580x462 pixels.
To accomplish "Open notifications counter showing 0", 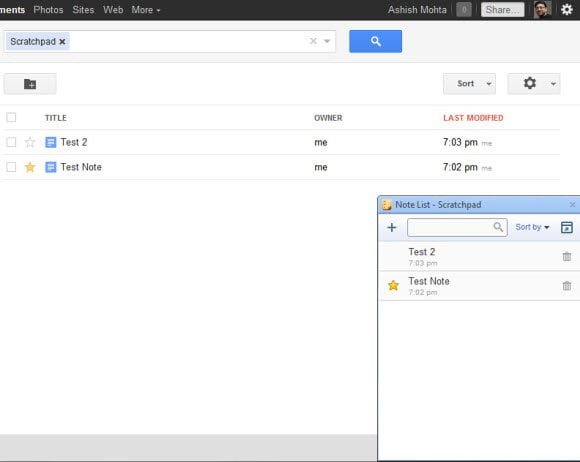I will pyautogui.click(x=463, y=10).
